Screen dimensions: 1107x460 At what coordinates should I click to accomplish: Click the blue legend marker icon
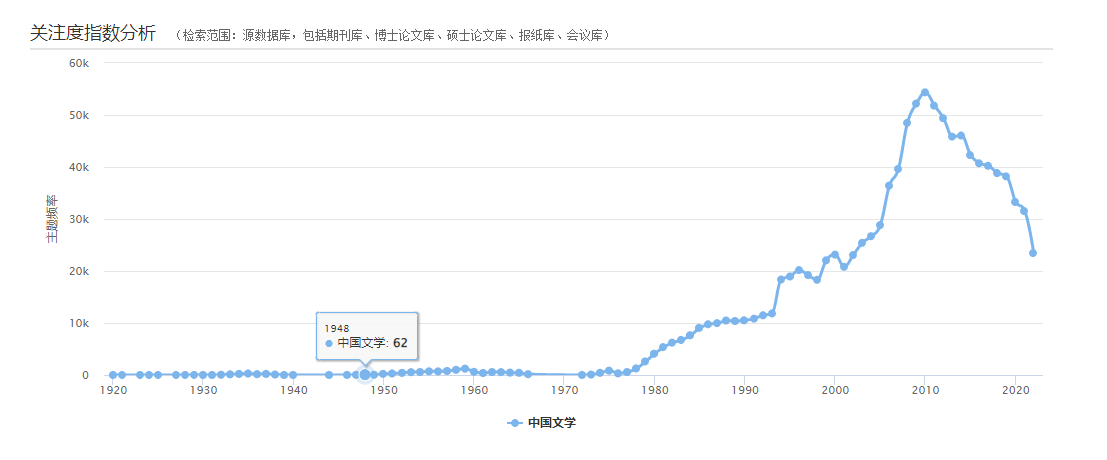pos(515,423)
